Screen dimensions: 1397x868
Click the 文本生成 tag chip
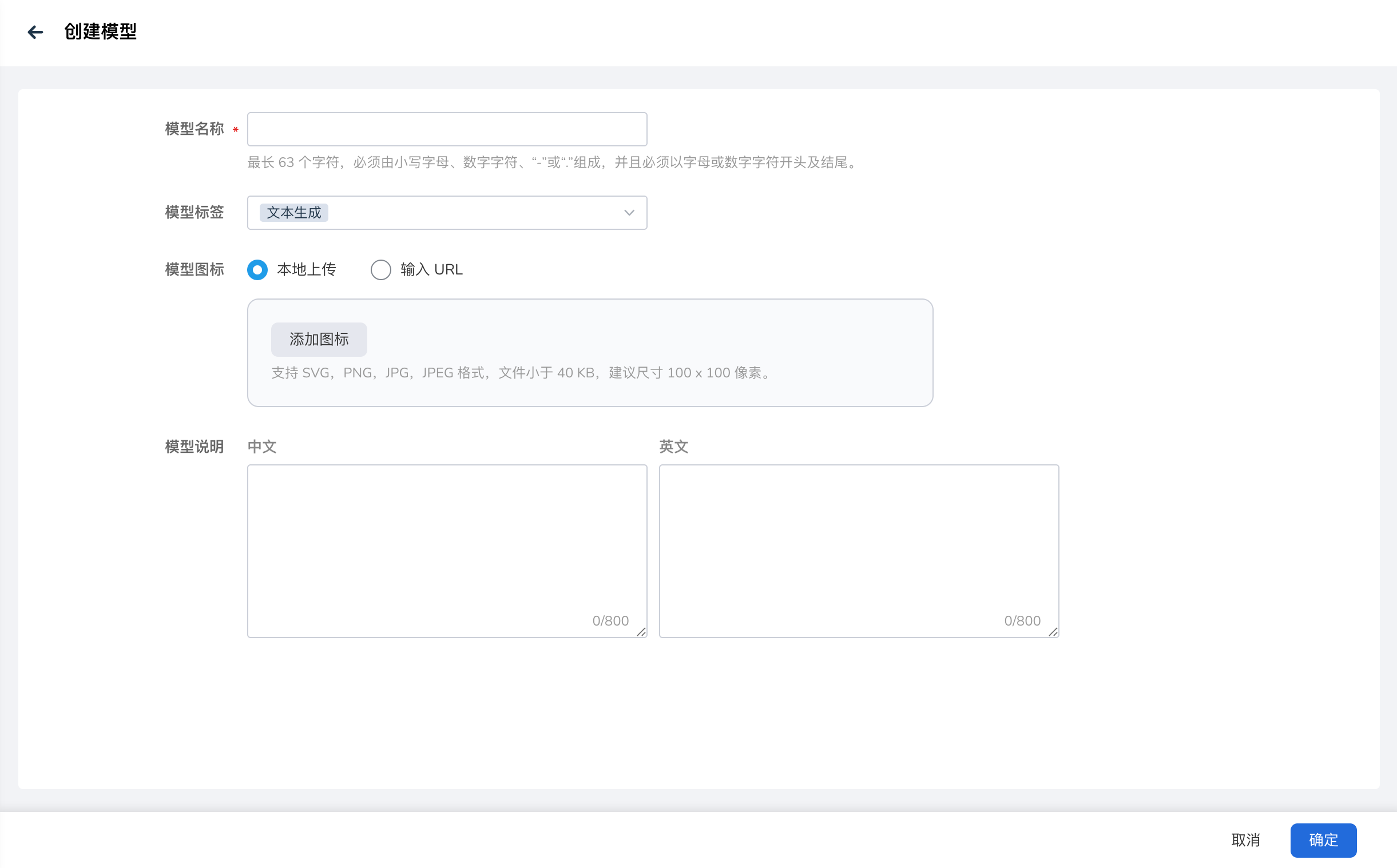coord(294,213)
